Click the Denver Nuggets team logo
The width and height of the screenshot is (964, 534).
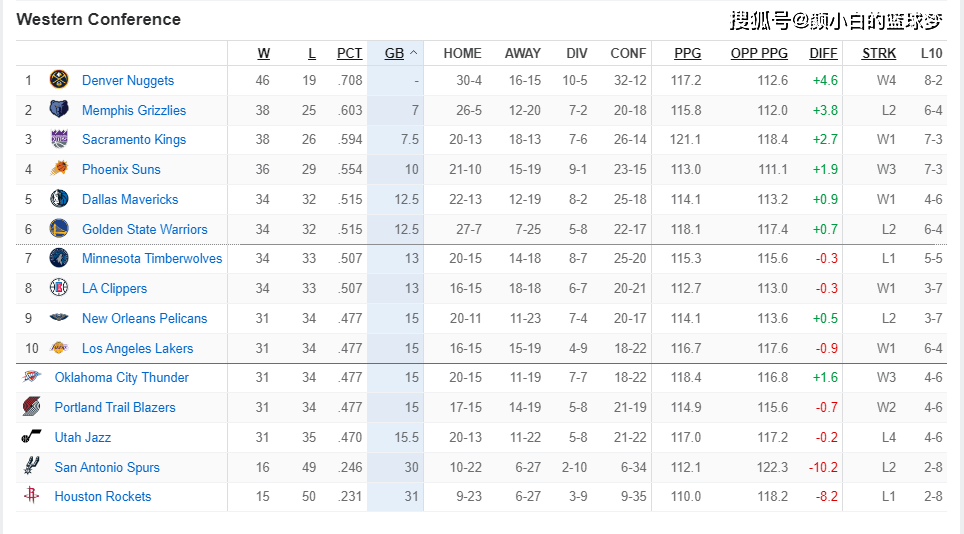[59, 80]
